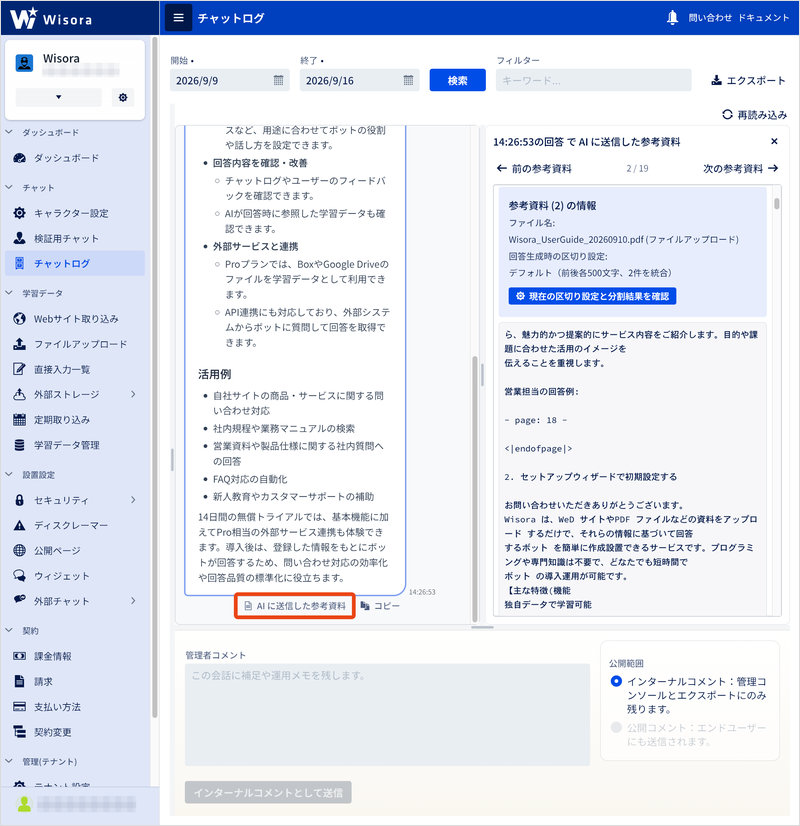
Task: Click the エクスポート download icon
Action: pos(716,80)
